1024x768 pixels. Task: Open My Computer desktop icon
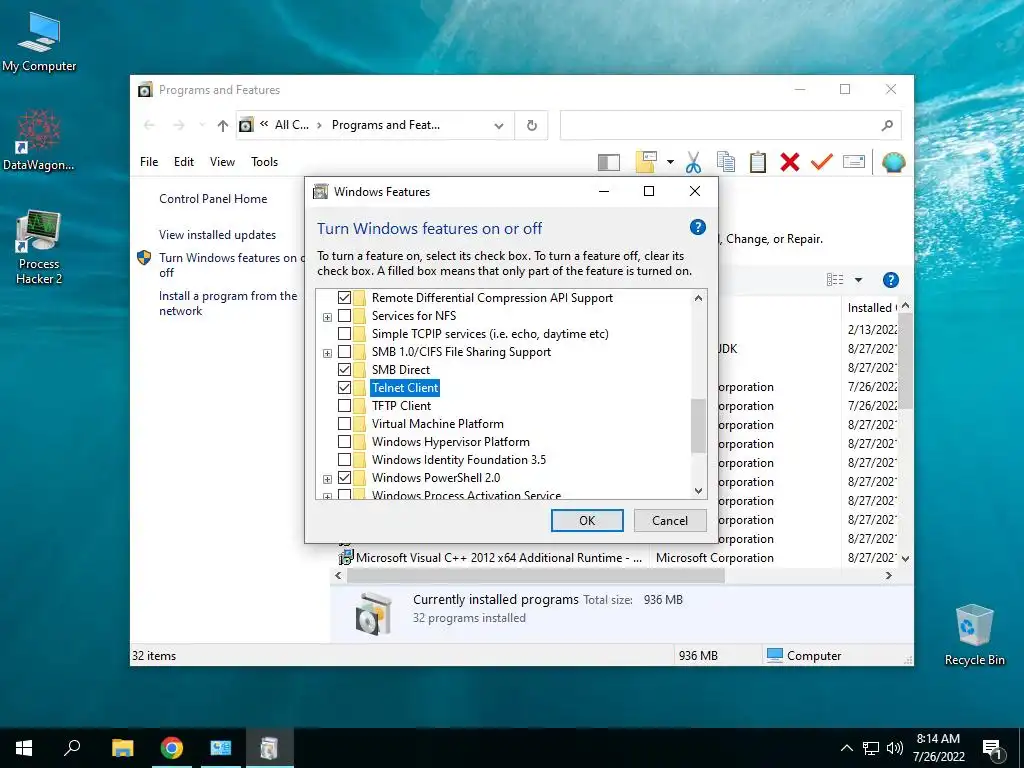pyautogui.click(x=39, y=40)
